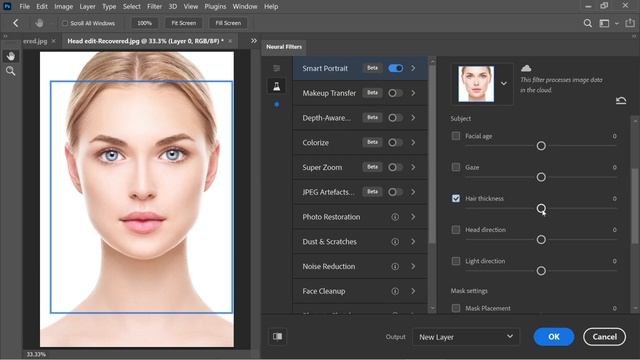
Task: Uncheck the Hair thickness checkbox
Action: click(x=456, y=198)
